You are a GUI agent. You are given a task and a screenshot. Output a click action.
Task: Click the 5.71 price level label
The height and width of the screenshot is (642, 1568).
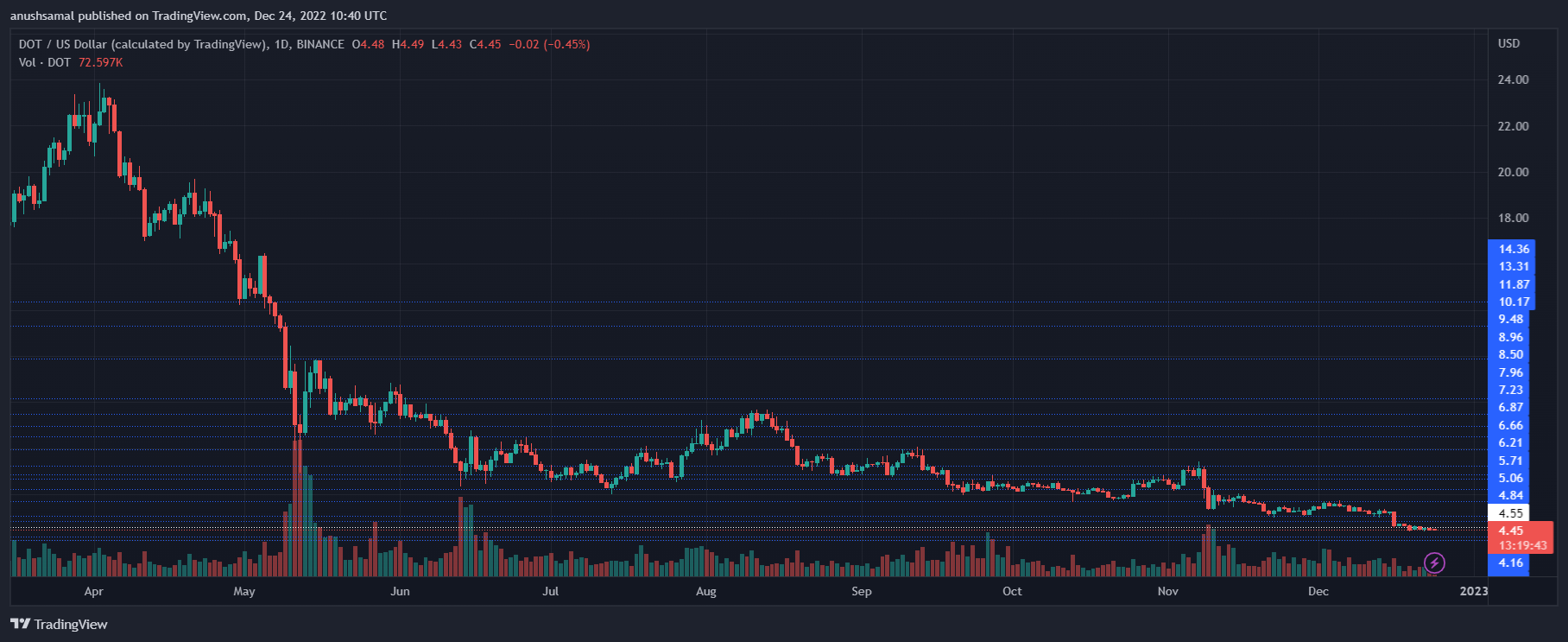(x=1511, y=461)
